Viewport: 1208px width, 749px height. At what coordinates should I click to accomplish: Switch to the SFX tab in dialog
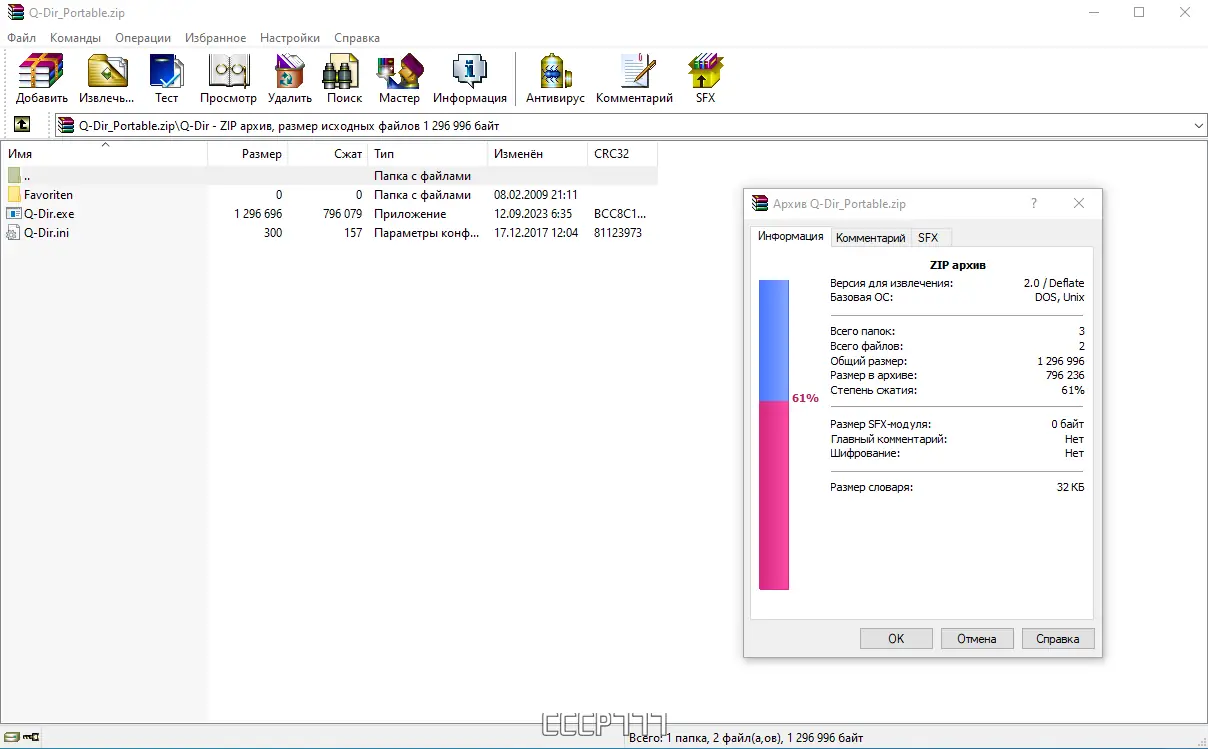(x=928, y=238)
